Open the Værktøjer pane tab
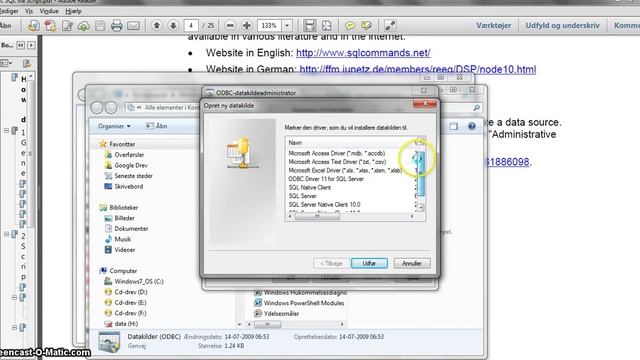Screen dimensions: 640x360 [x=493, y=25]
